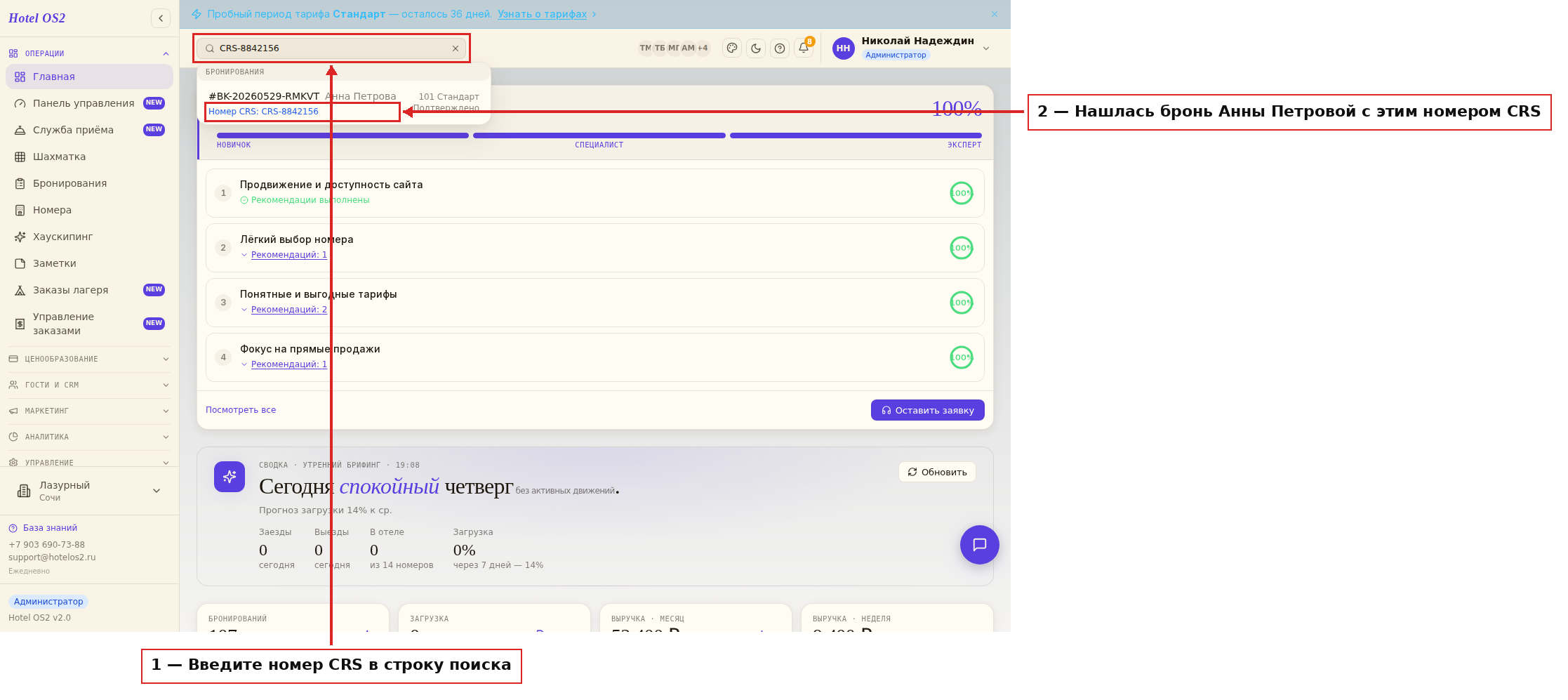Expand the ЦЕНООБРАЗОВАНИЕ section
The height and width of the screenshot is (700, 1568).
(x=89, y=359)
